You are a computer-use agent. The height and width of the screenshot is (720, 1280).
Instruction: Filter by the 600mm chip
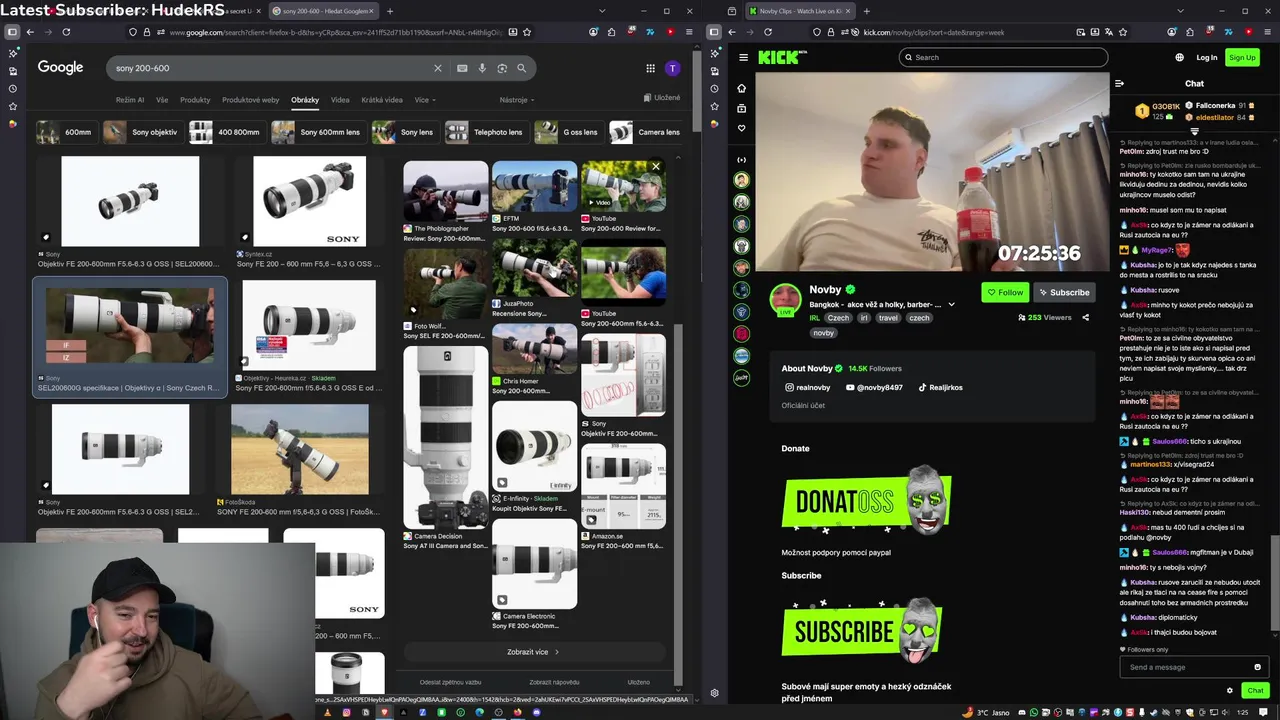click(66, 132)
